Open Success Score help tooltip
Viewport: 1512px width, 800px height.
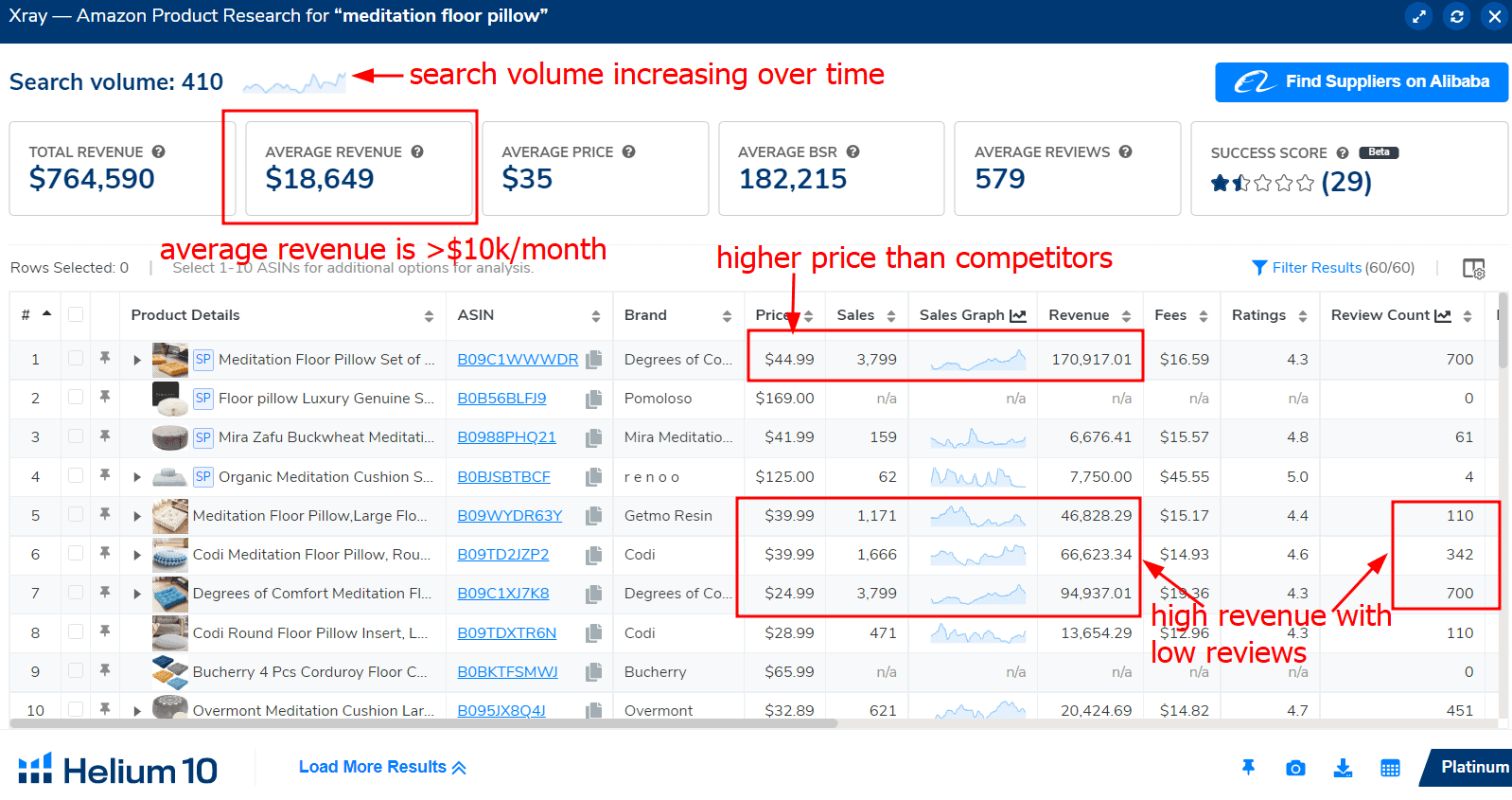pyautogui.click(x=1343, y=152)
